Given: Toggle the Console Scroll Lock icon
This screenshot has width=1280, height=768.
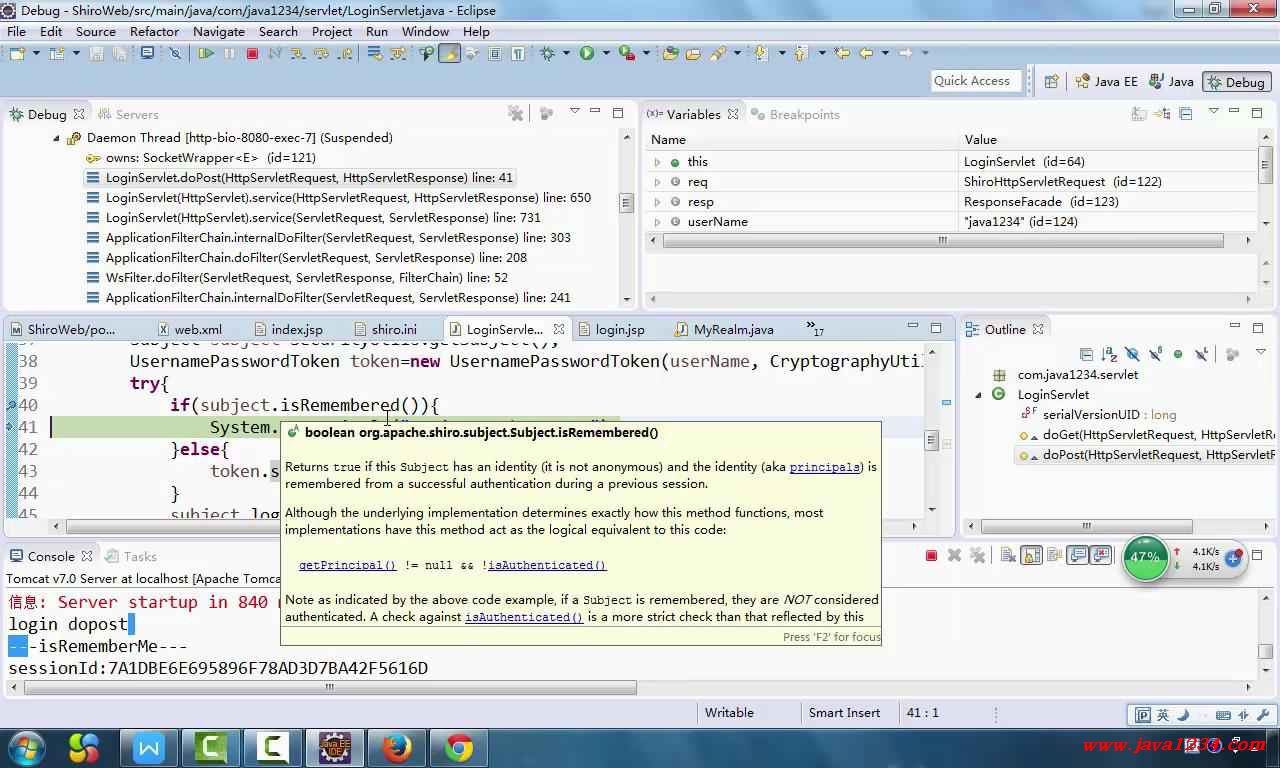Looking at the screenshot, I should coord(1031,555).
